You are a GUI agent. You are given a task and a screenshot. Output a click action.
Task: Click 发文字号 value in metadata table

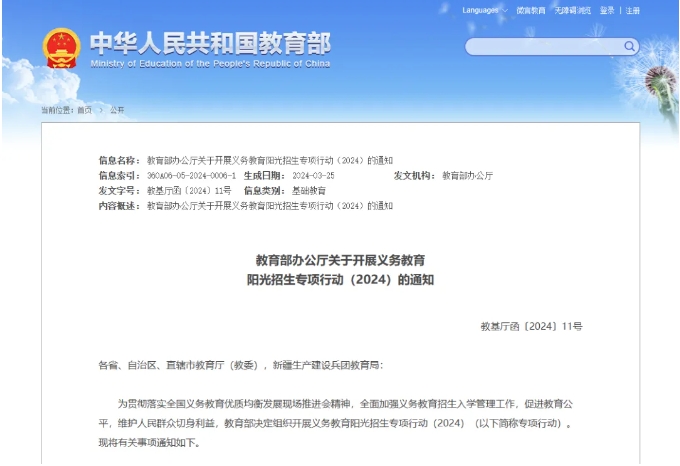(189, 191)
